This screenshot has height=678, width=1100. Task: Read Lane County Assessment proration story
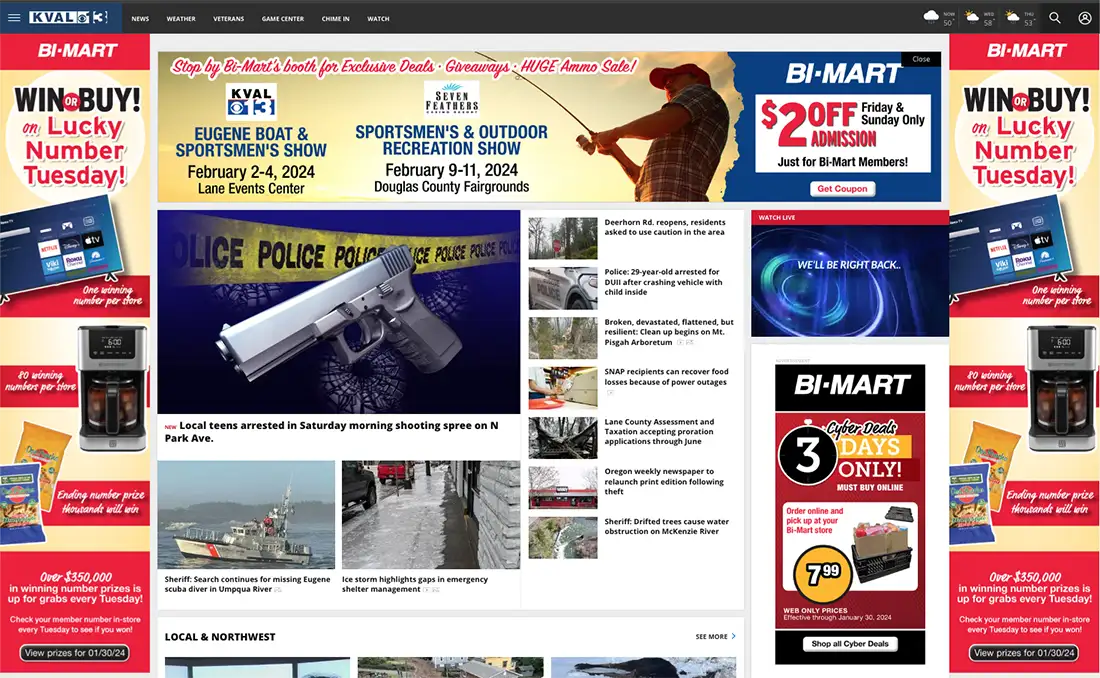(x=659, y=432)
